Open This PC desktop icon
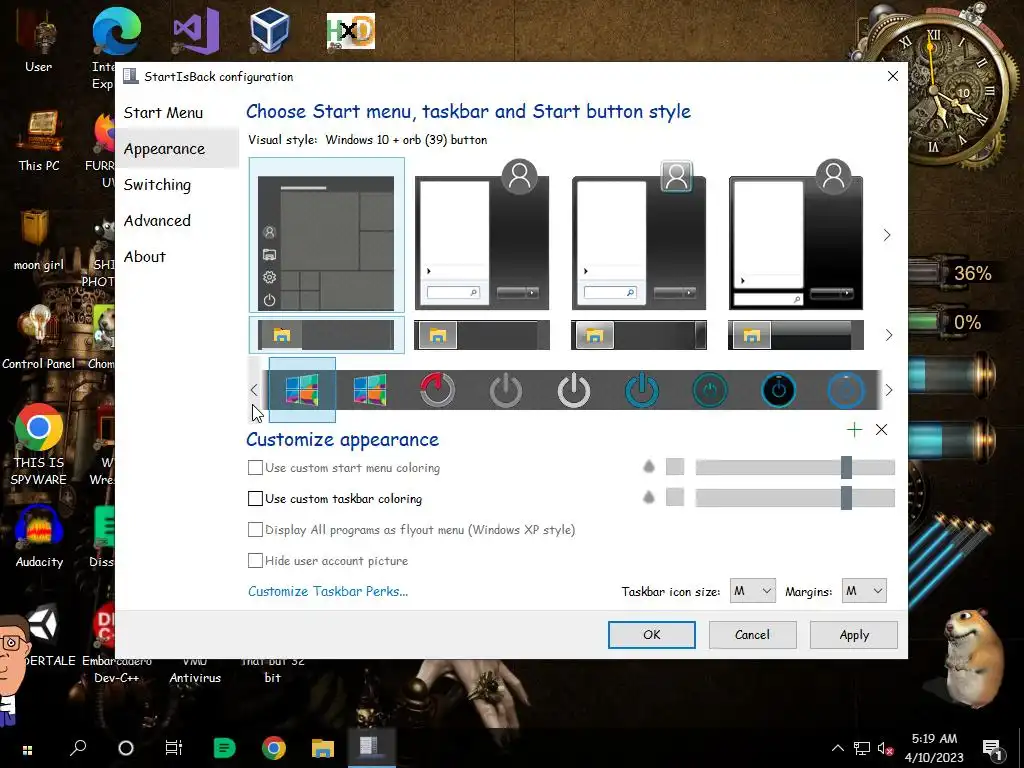The image size is (1024, 768). pyautogui.click(x=39, y=141)
